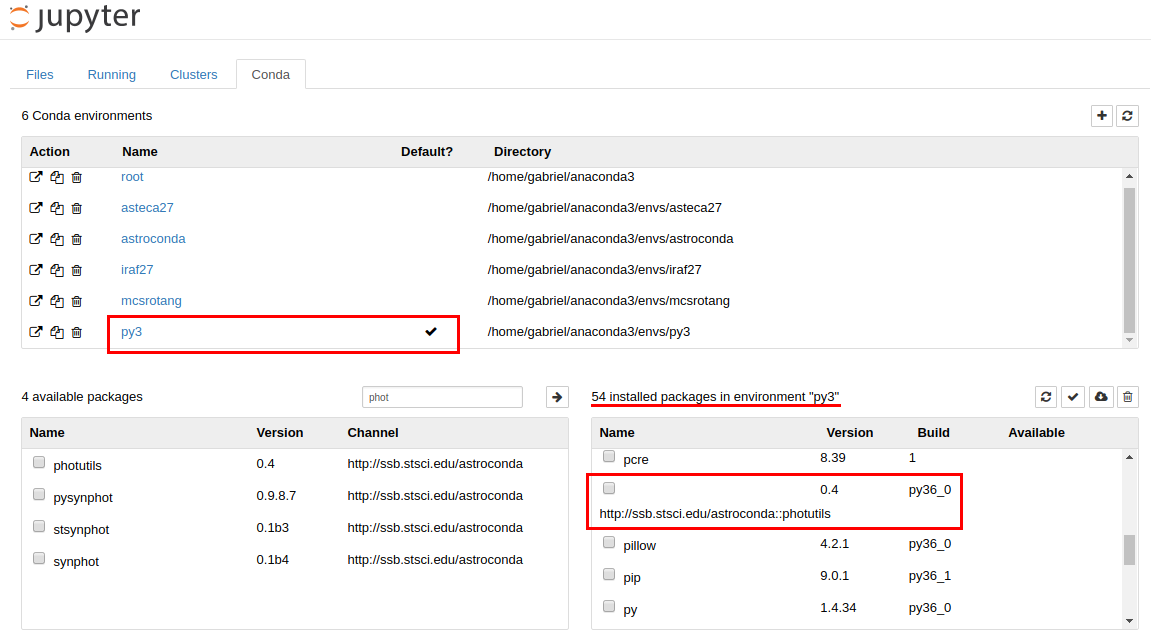Viewport: 1151px width, 638px height.
Task: Click the synphot channel URL cell
Action: coord(435,559)
